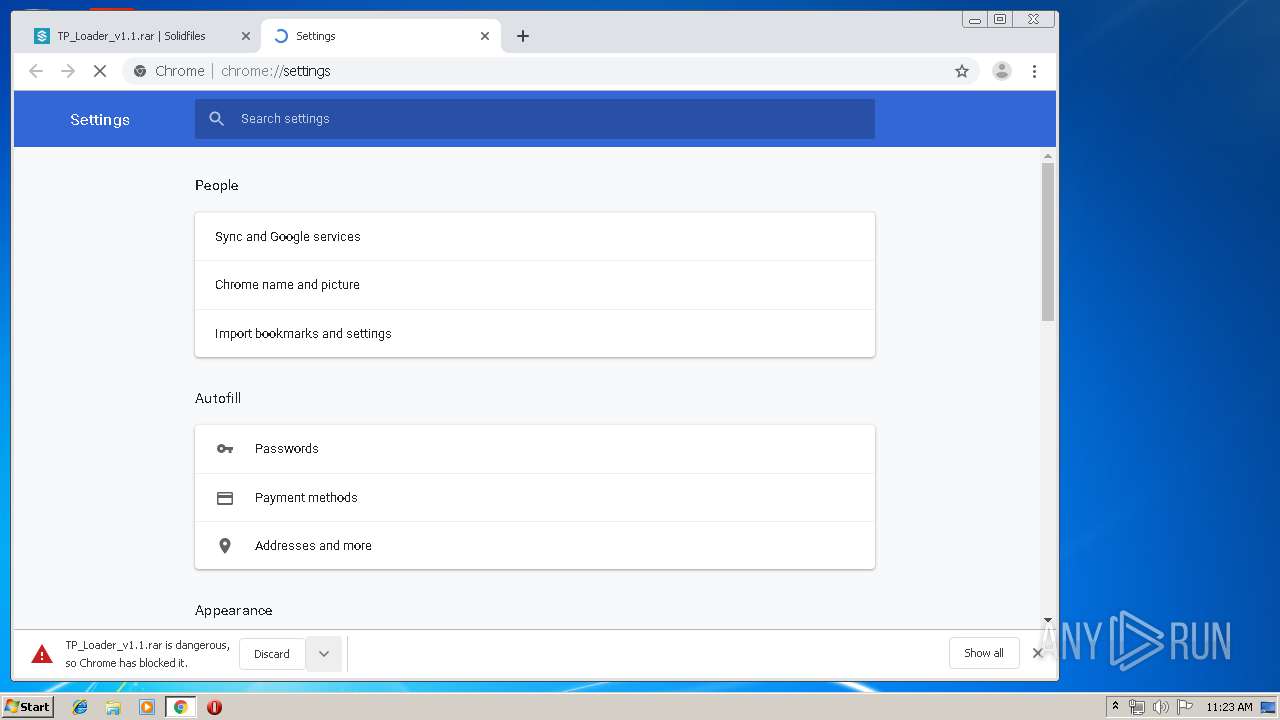Click the Payment methods card icon
The height and width of the screenshot is (720, 1280).
click(225, 498)
